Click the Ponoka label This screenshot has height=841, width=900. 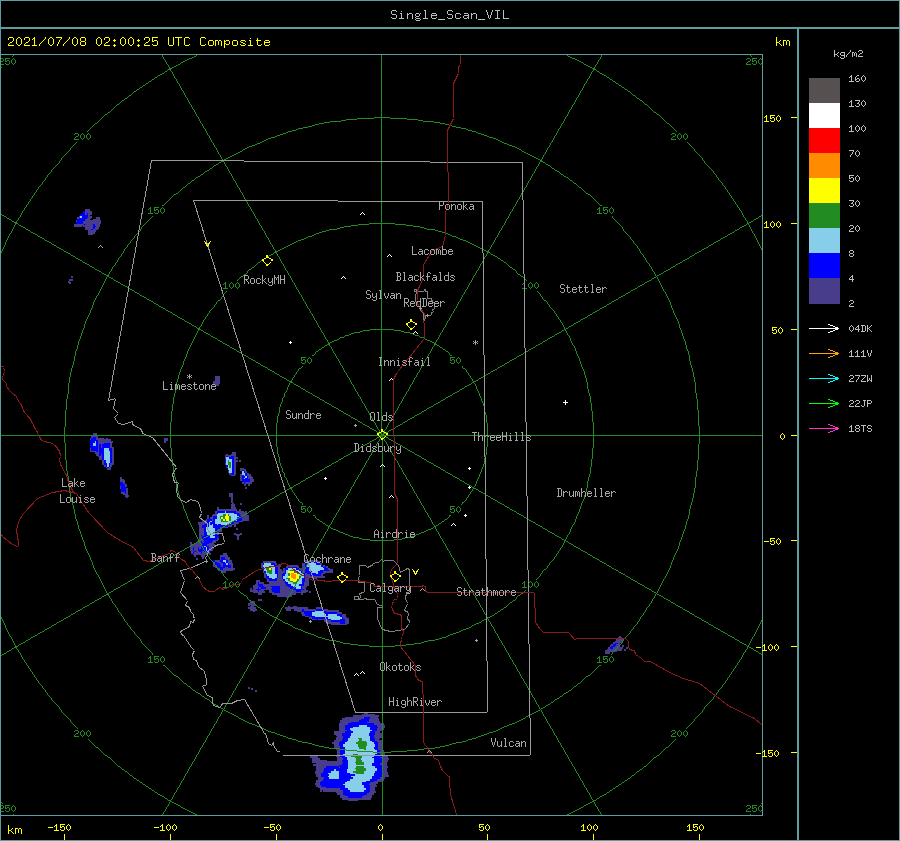(x=456, y=206)
